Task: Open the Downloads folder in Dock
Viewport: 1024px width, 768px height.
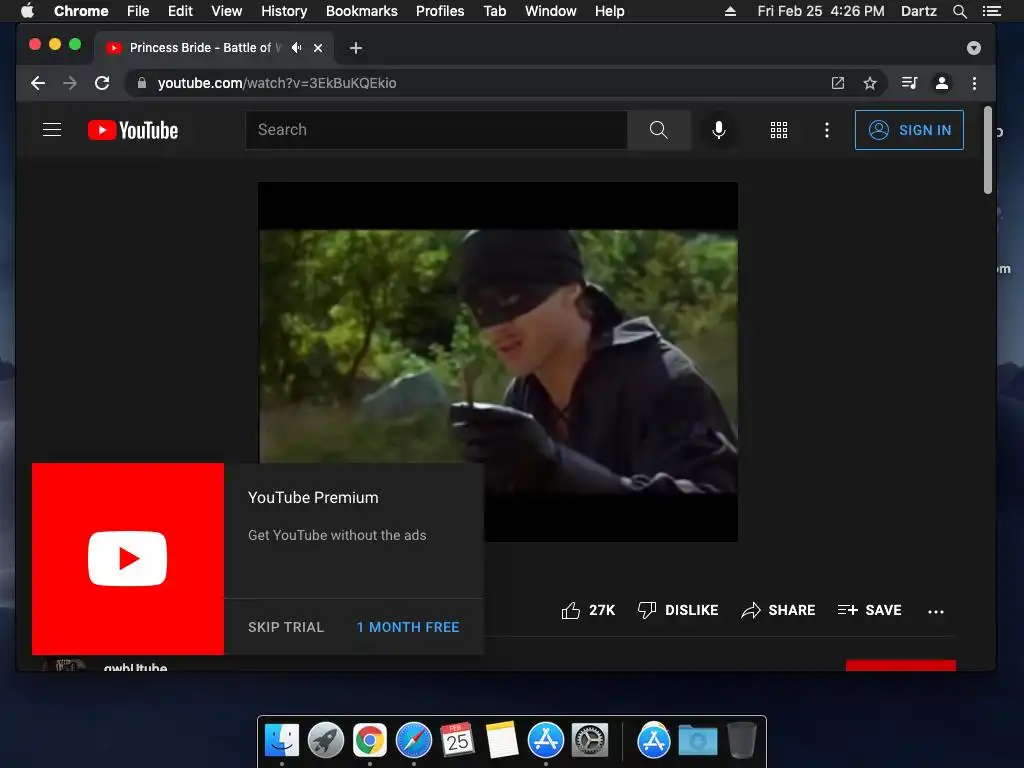Action: [x=697, y=741]
